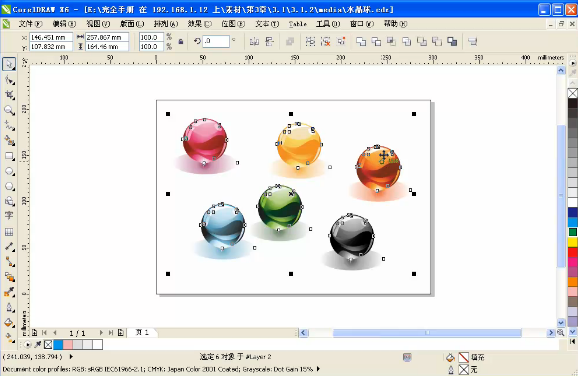Select the Pick tool in toolbox
Image resolution: width=578 pixels, height=376 pixels.
[9, 64]
